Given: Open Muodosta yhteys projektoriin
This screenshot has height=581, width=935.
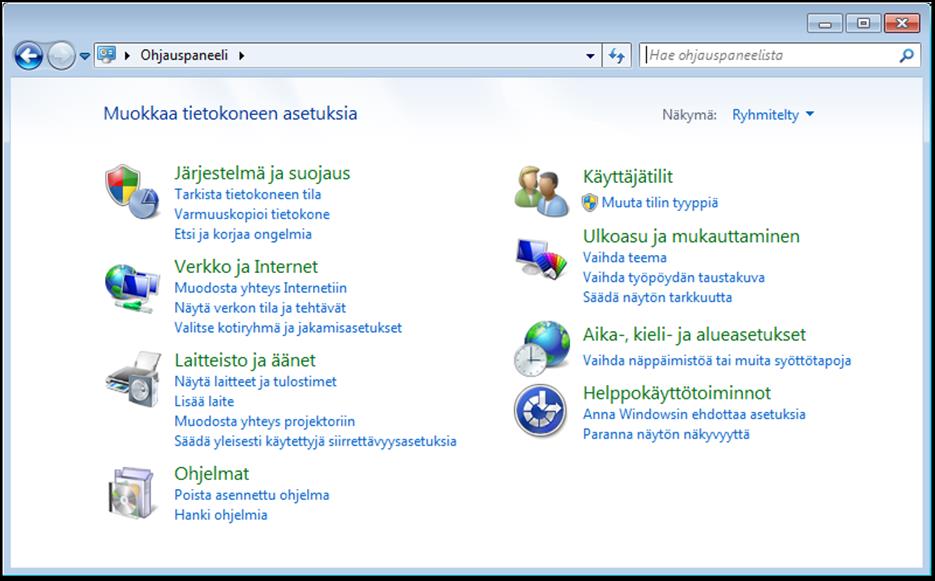Looking at the screenshot, I should (265, 421).
